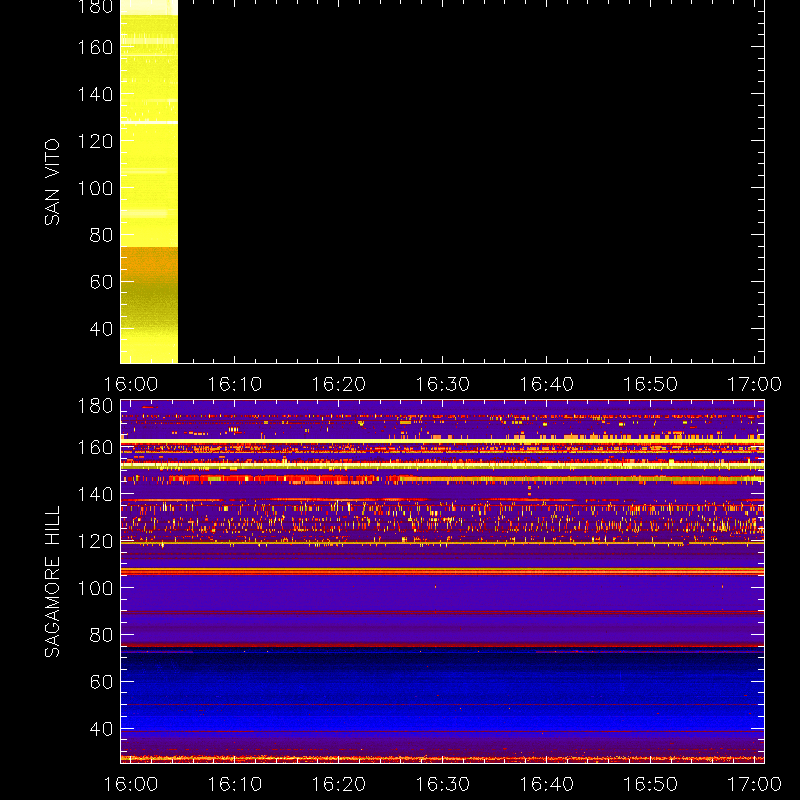Select the 140 tick label on SAN VITO plot
This screenshot has height=800, width=800.
95,94
